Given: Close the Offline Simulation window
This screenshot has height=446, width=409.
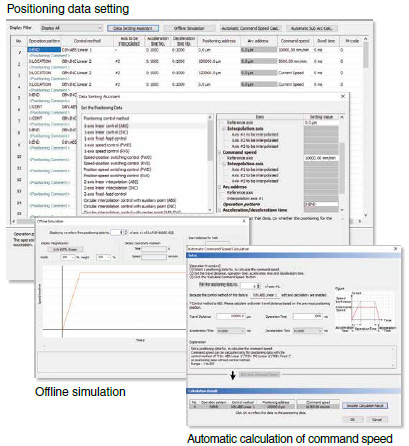Looking at the screenshot, I should tap(244, 221).
